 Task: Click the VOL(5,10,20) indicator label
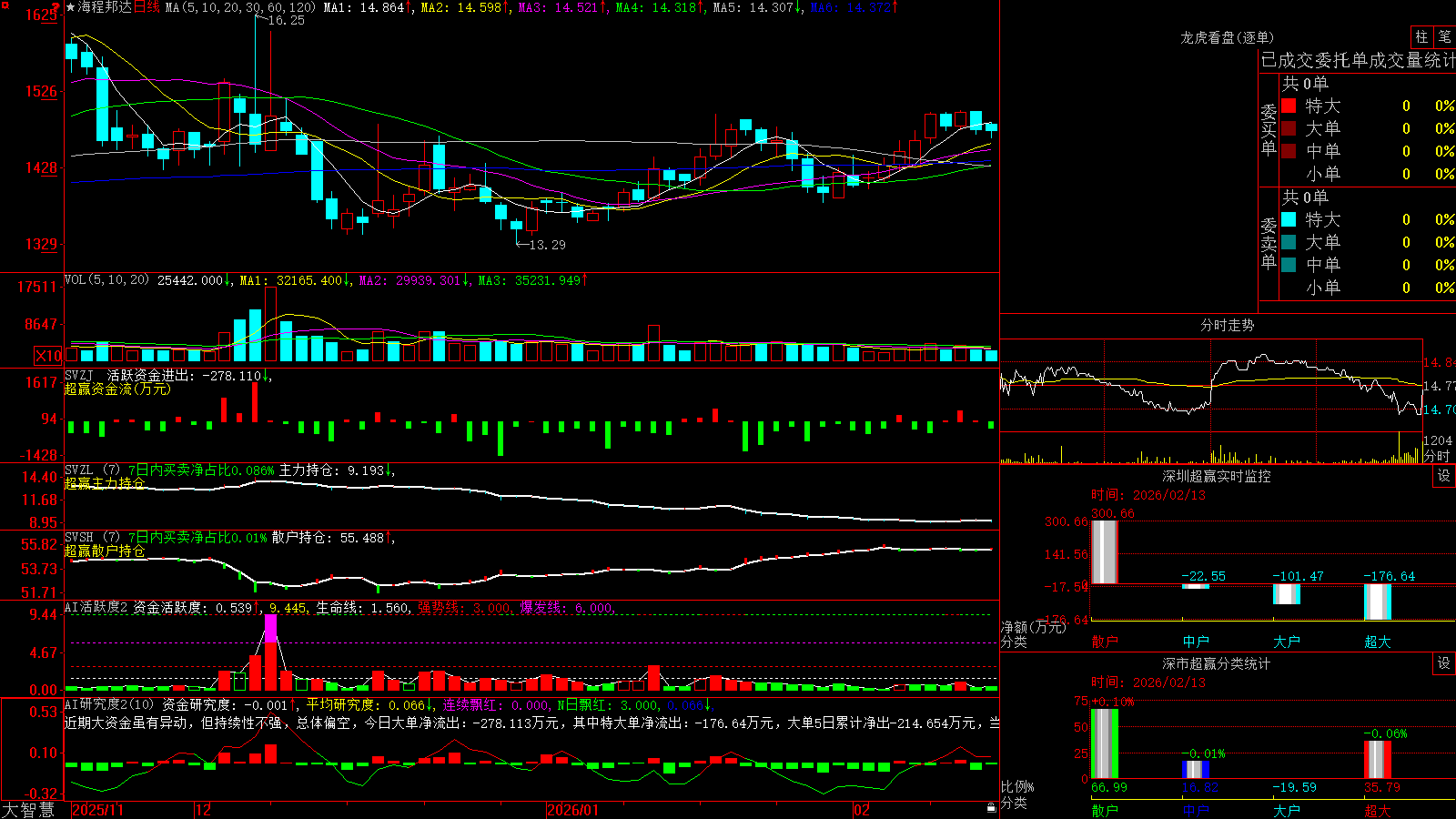coord(106,279)
